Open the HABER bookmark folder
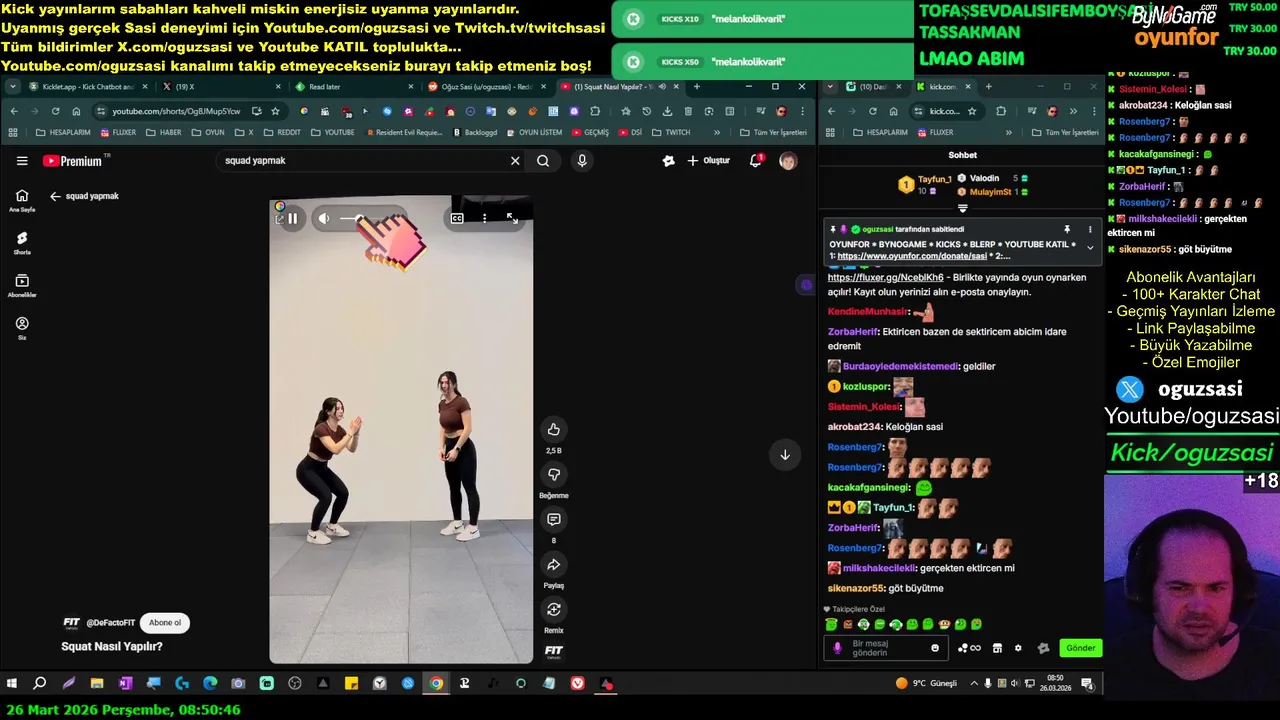This screenshot has height=720, width=1280. [x=164, y=132]
